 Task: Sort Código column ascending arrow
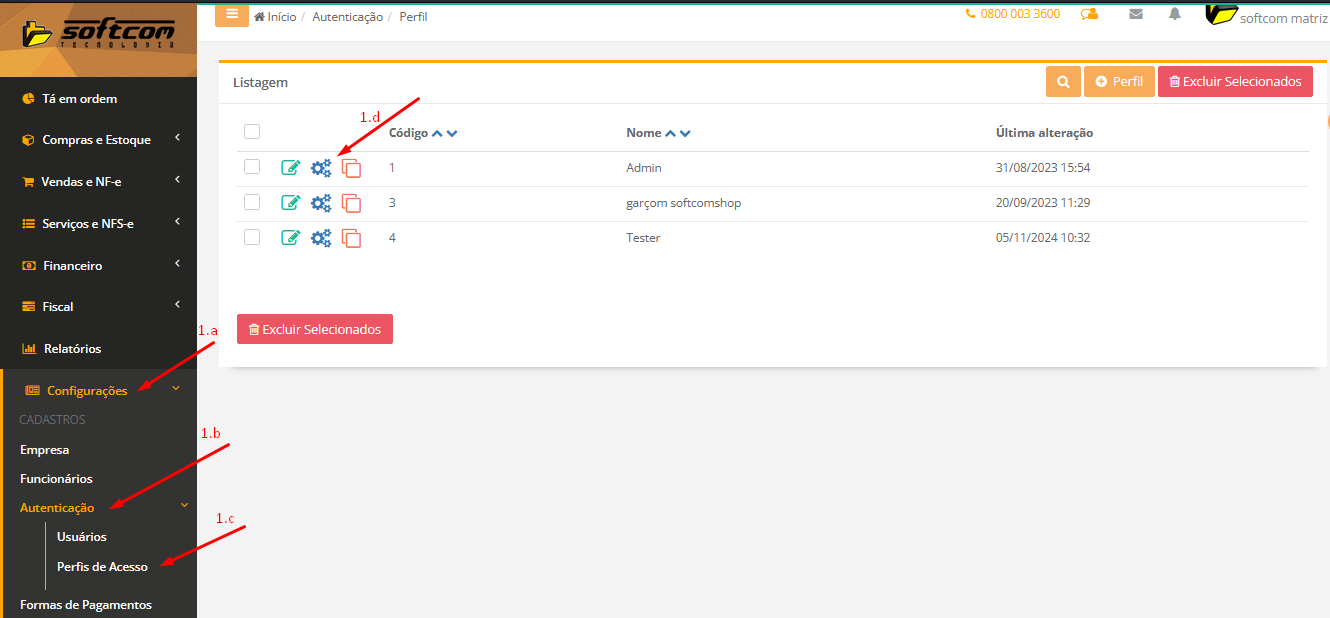coord(437,133)
